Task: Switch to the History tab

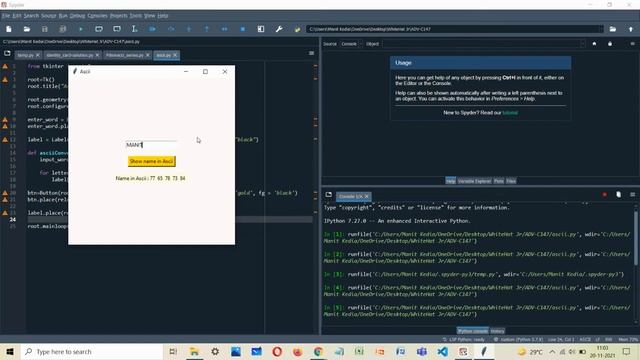Action: [x=497, y=331]
